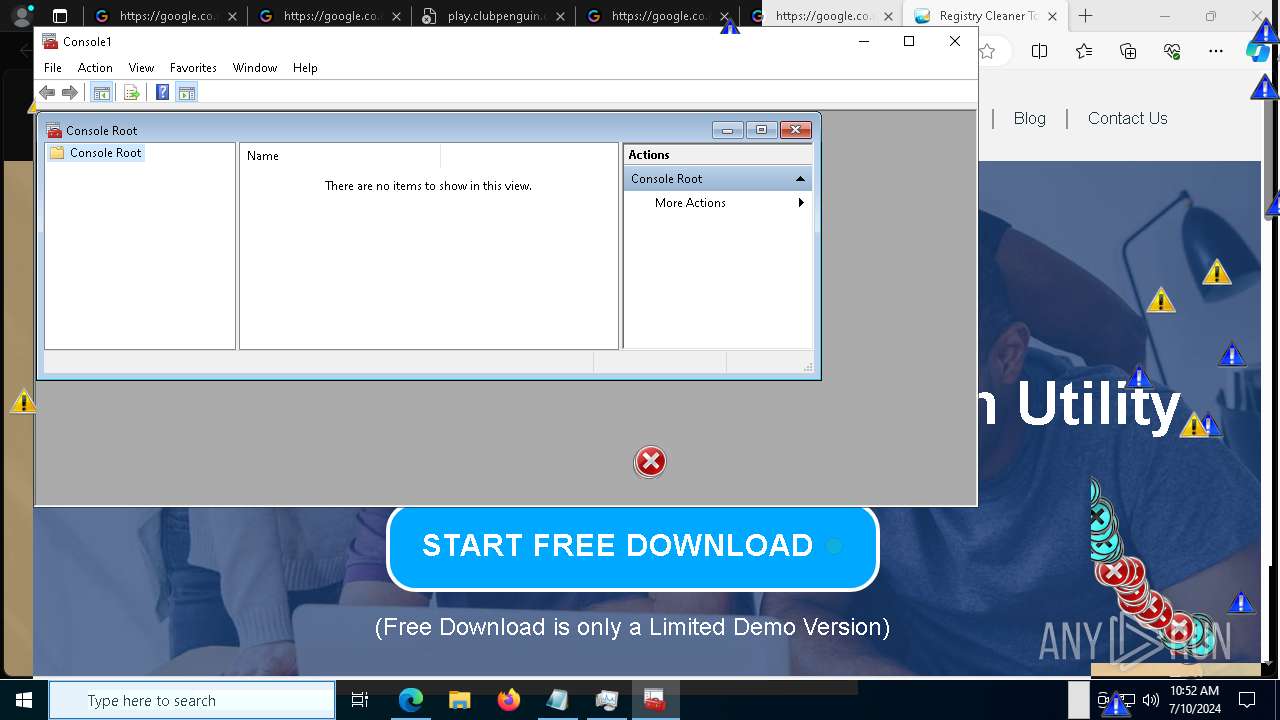Click the red toolbox MMC taskbar icon

pos(654,700)
